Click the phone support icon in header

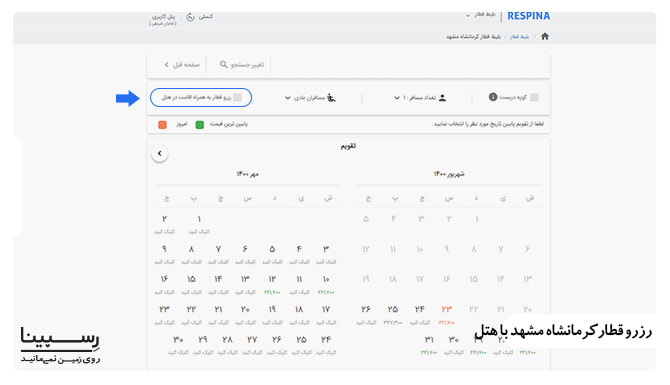pos(190,17)
